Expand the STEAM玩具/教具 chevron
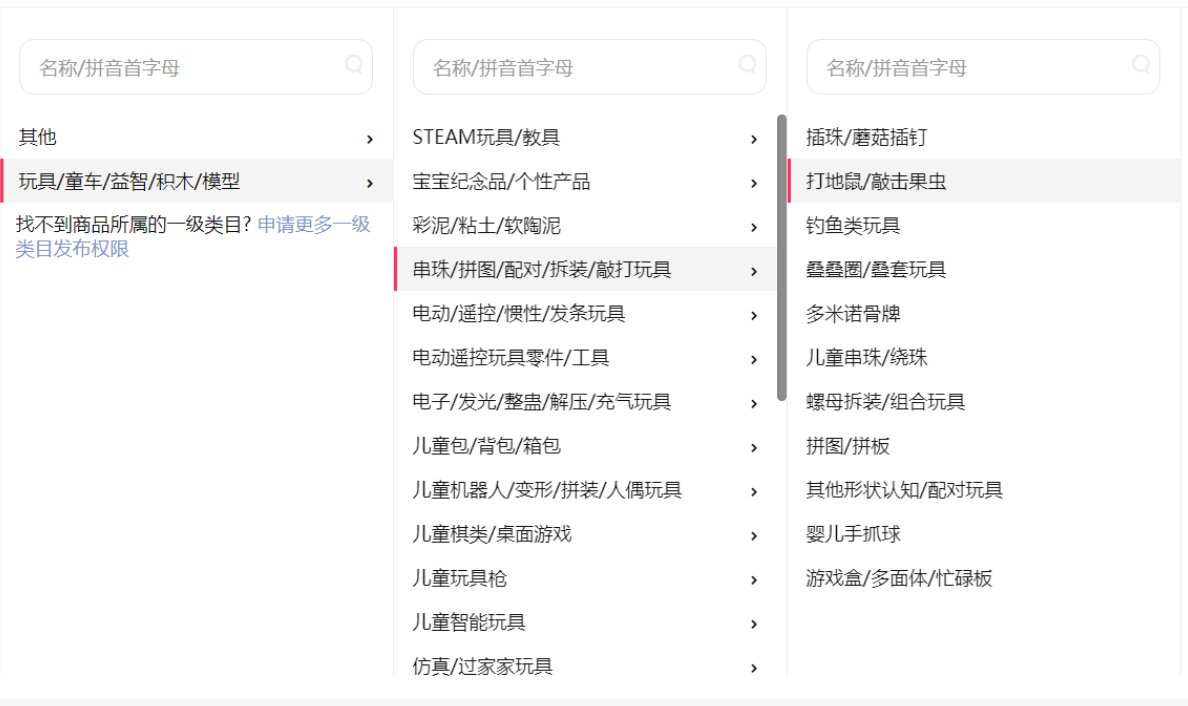This screenshot has height=706, width=1188. tap(754, 139)
